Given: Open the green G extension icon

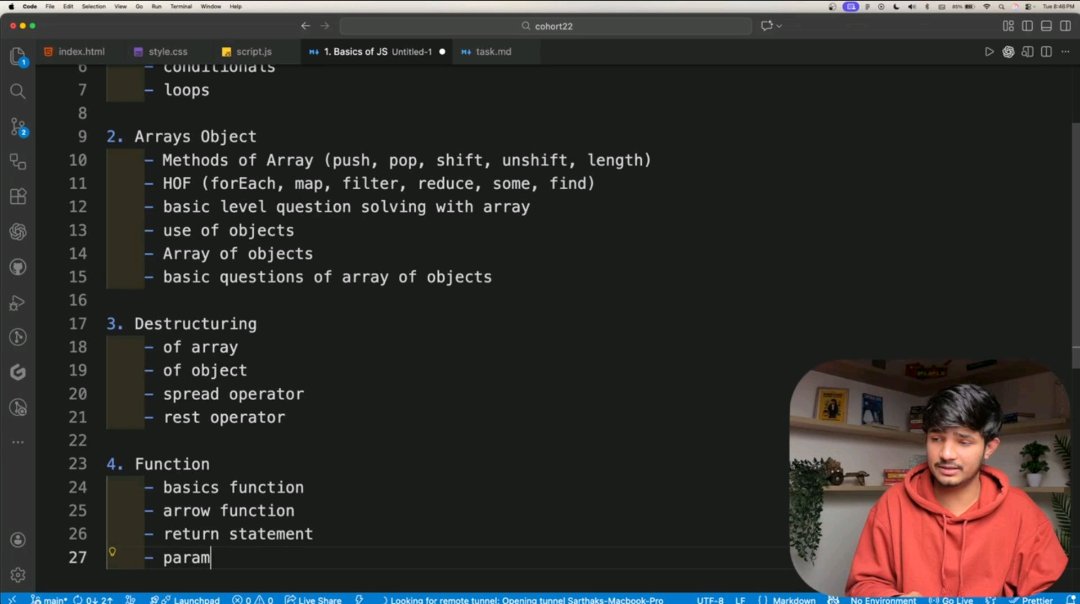Looking at the screenshot, I should 18,373.
